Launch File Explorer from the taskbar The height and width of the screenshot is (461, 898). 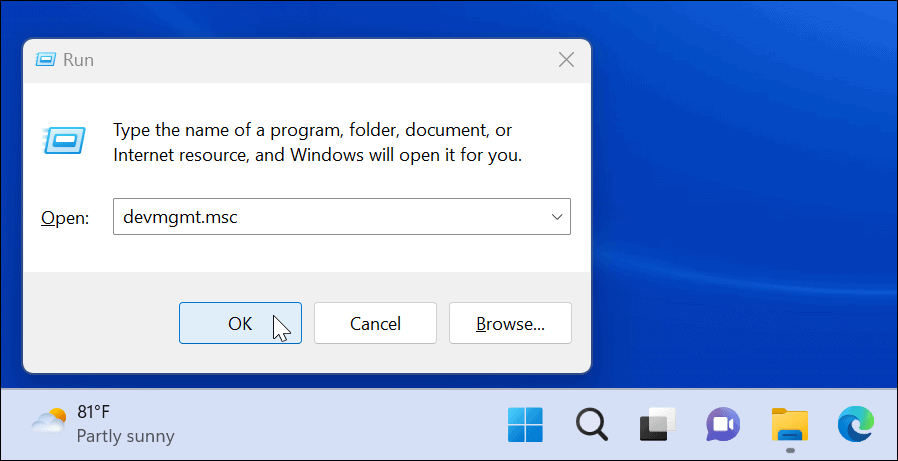click(789, 425)
